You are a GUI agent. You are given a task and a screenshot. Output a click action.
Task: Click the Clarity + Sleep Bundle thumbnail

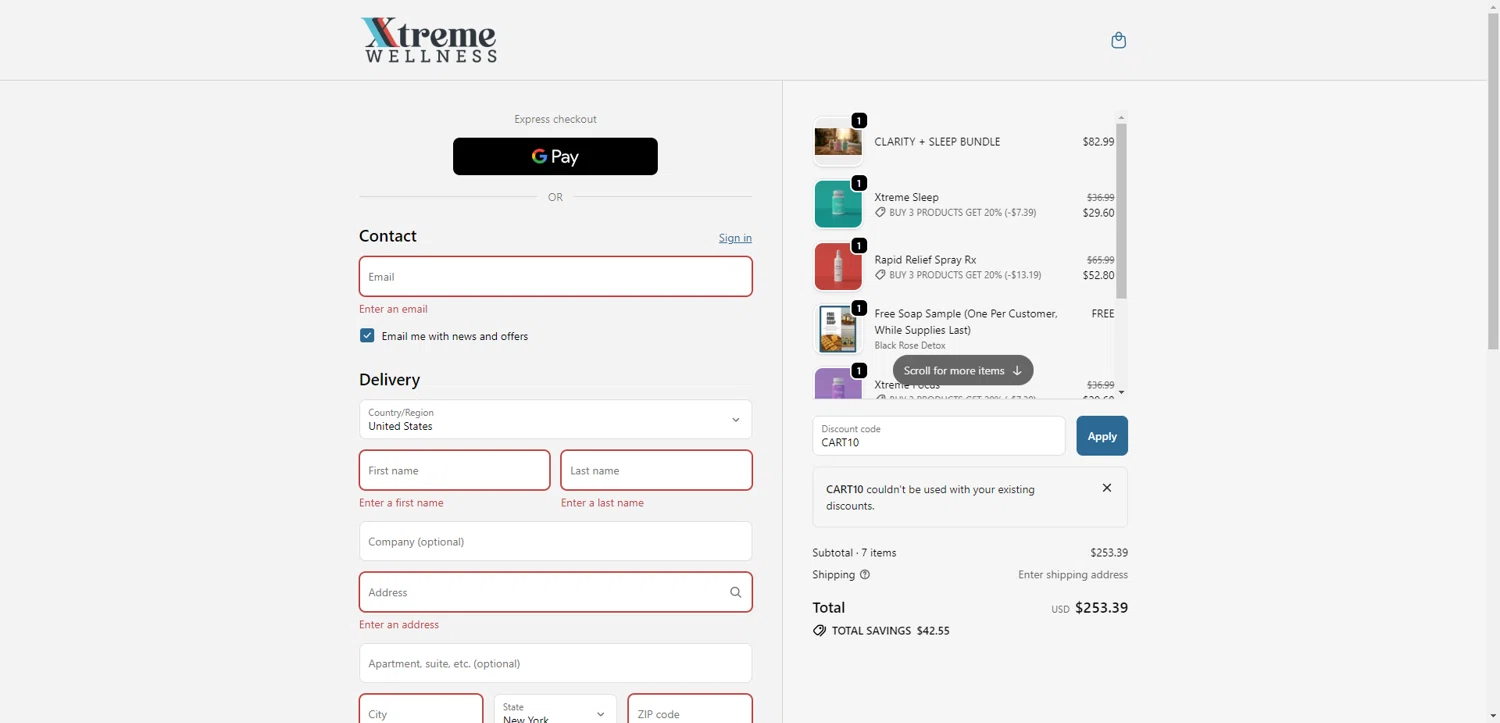[x=838, y=142]
